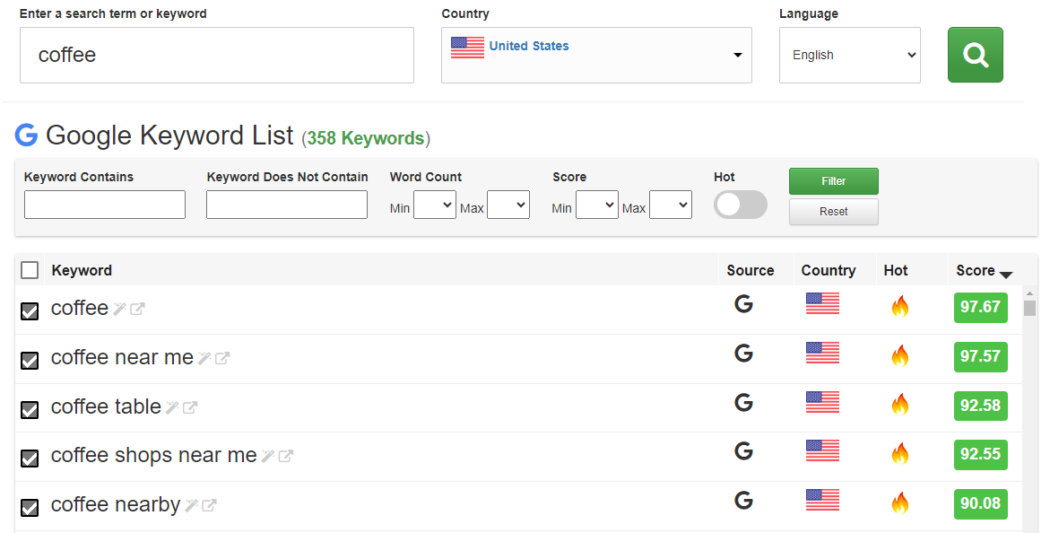Click the scrollbar up arrow
Viewport: 1050px width, 533px height.
tap(1030, 293)
